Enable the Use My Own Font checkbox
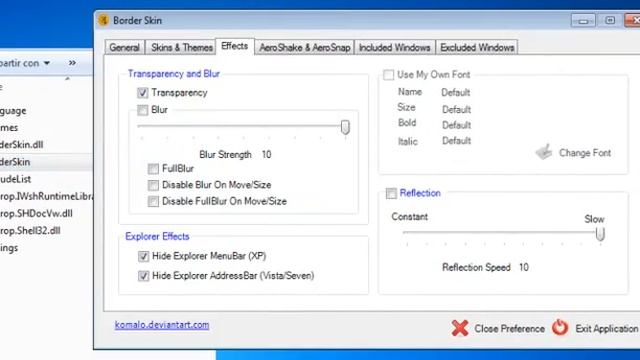Viewport: 640px width, 360px height. pos(389,75)
